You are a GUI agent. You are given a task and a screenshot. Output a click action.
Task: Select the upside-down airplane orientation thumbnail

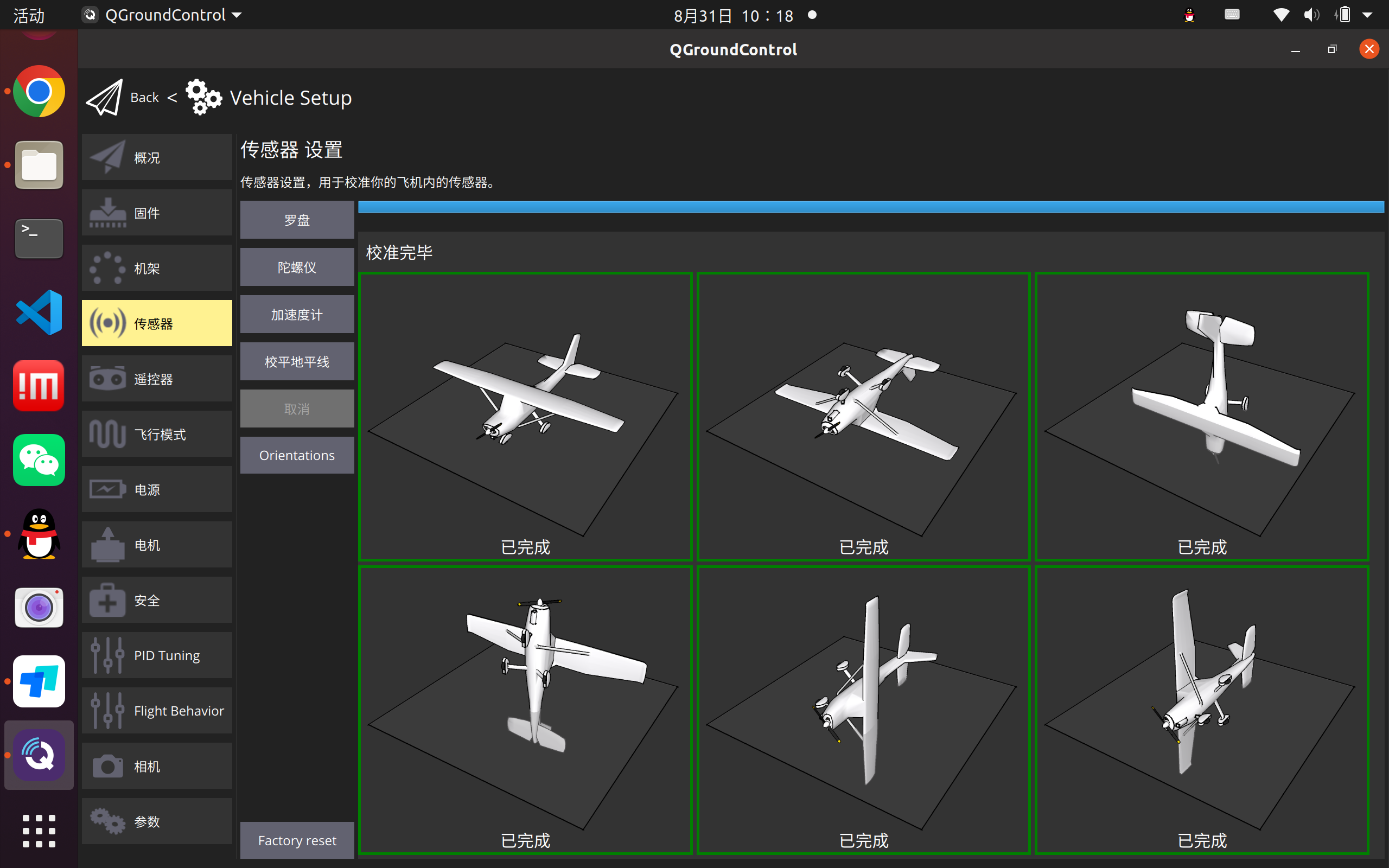tap(863, 416)
